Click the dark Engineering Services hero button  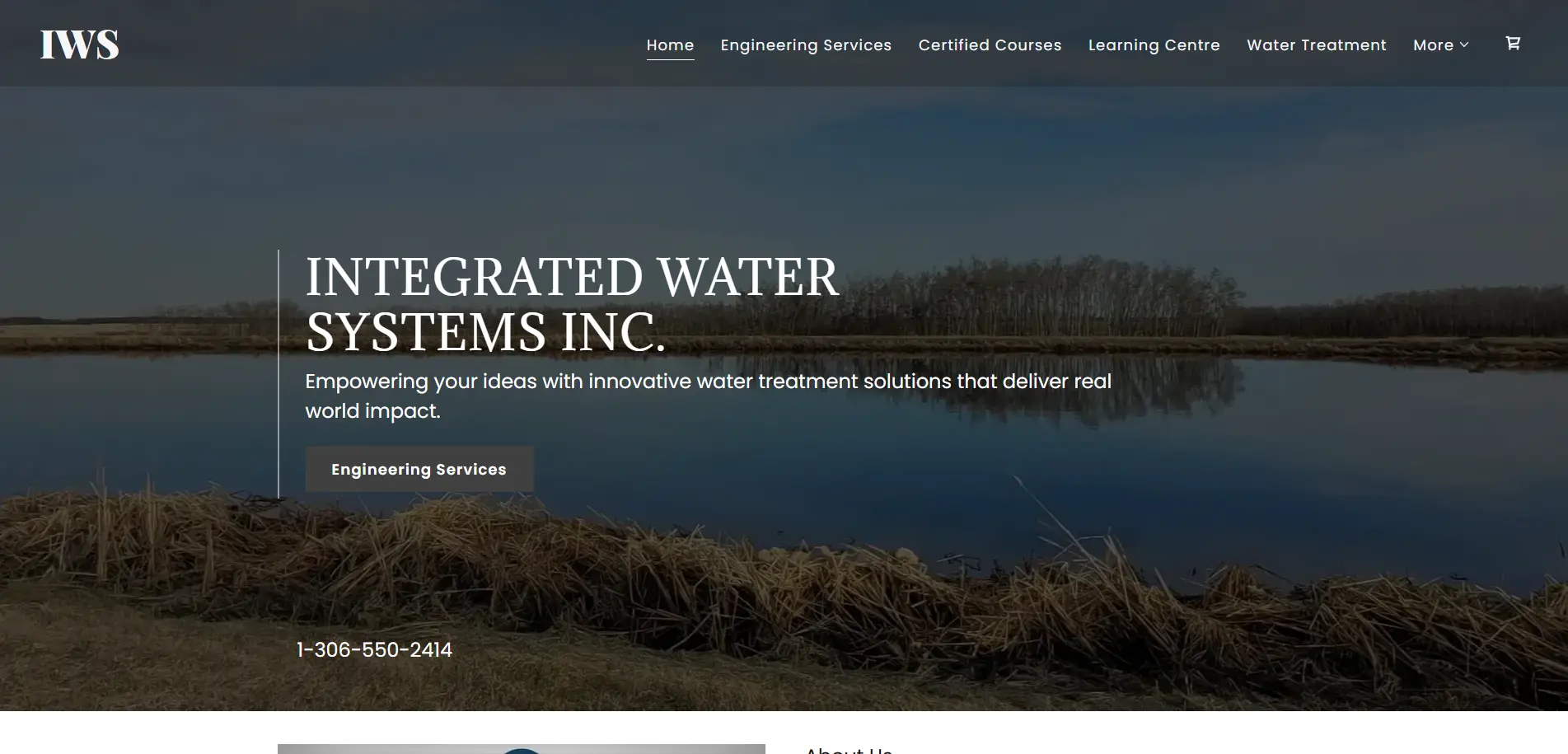pyautogui.click(x=419, y=470)
